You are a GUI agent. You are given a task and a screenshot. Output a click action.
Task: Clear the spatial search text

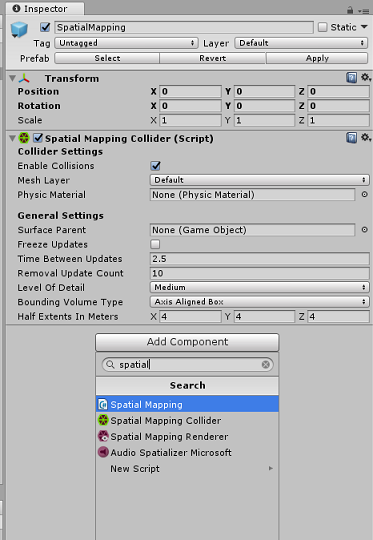[x=265, y=364]
